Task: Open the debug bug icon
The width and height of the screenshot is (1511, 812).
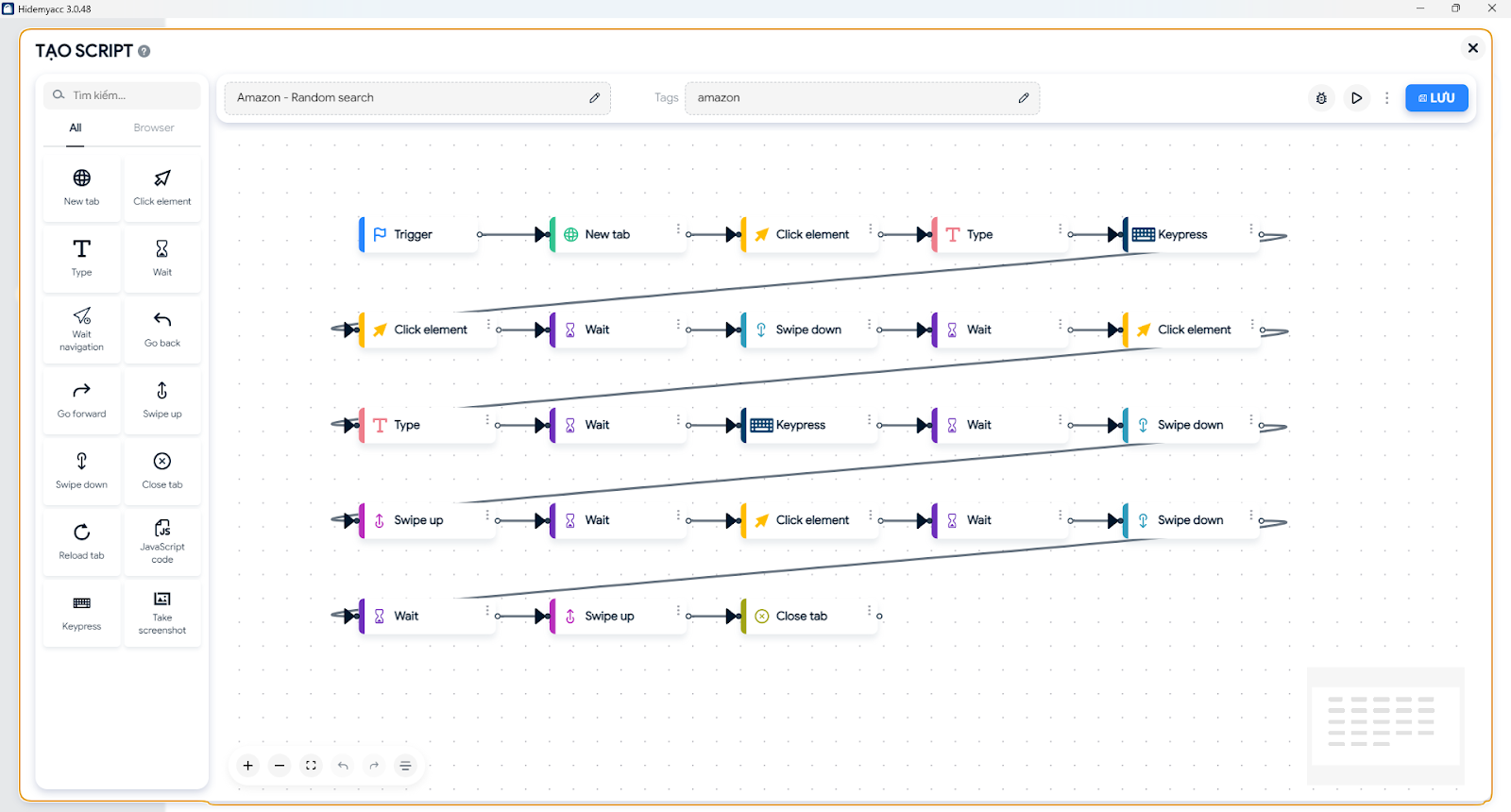Action: [x=1321, y=98]
